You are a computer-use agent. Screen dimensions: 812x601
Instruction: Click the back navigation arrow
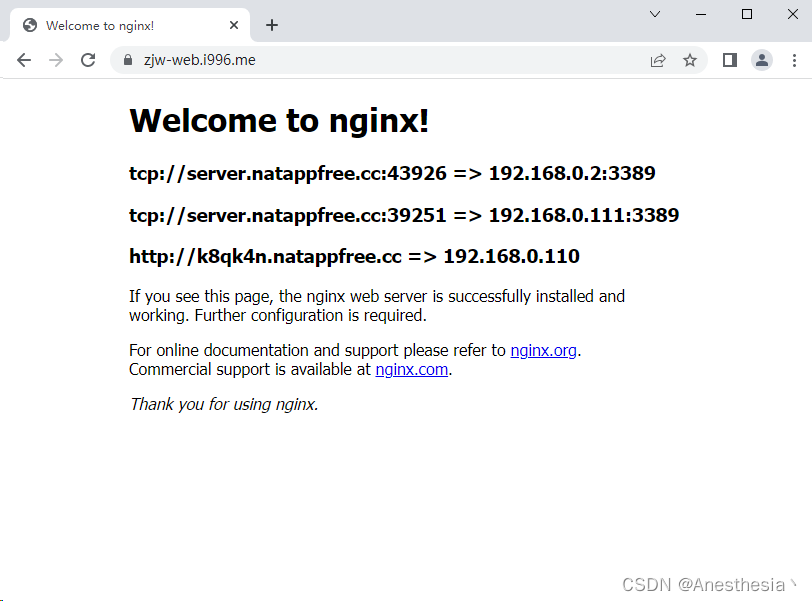tap(24, 60)
